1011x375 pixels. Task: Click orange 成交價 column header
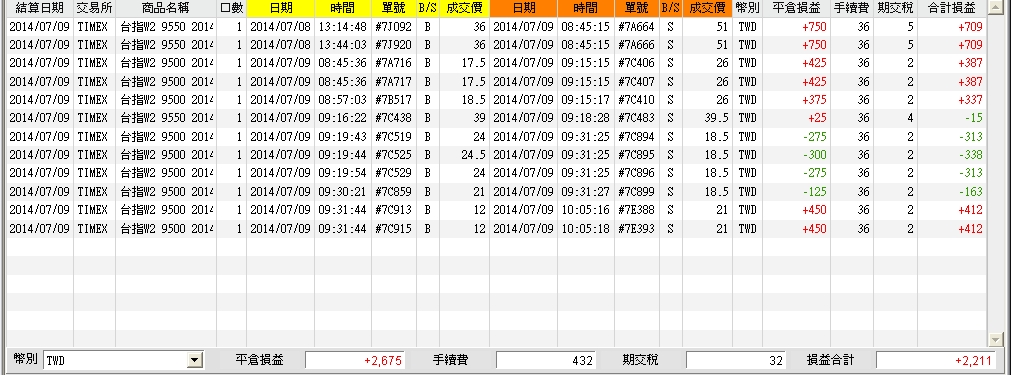(707, 8)
